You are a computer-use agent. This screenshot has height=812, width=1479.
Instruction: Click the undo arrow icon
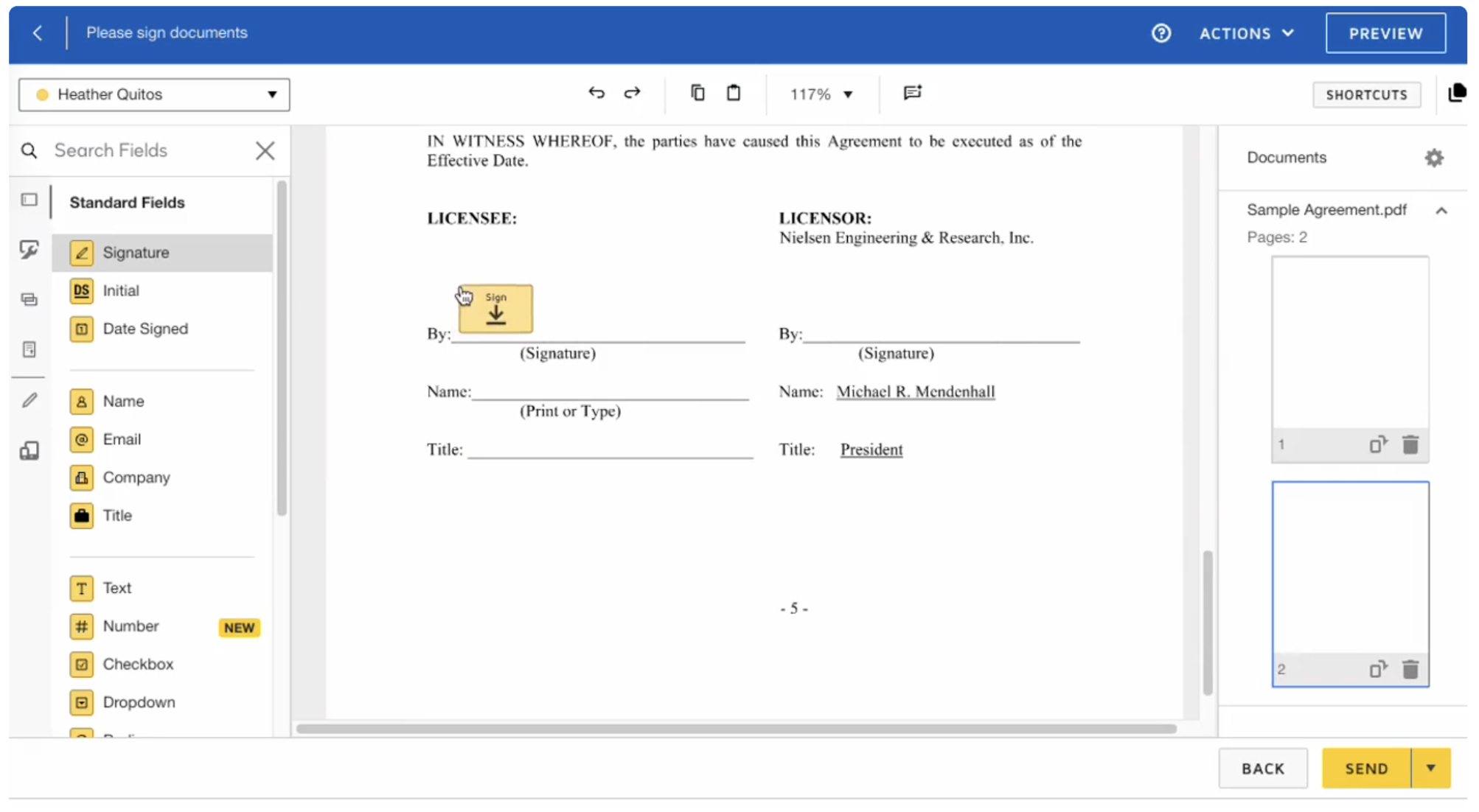click(x=596, y=93)
